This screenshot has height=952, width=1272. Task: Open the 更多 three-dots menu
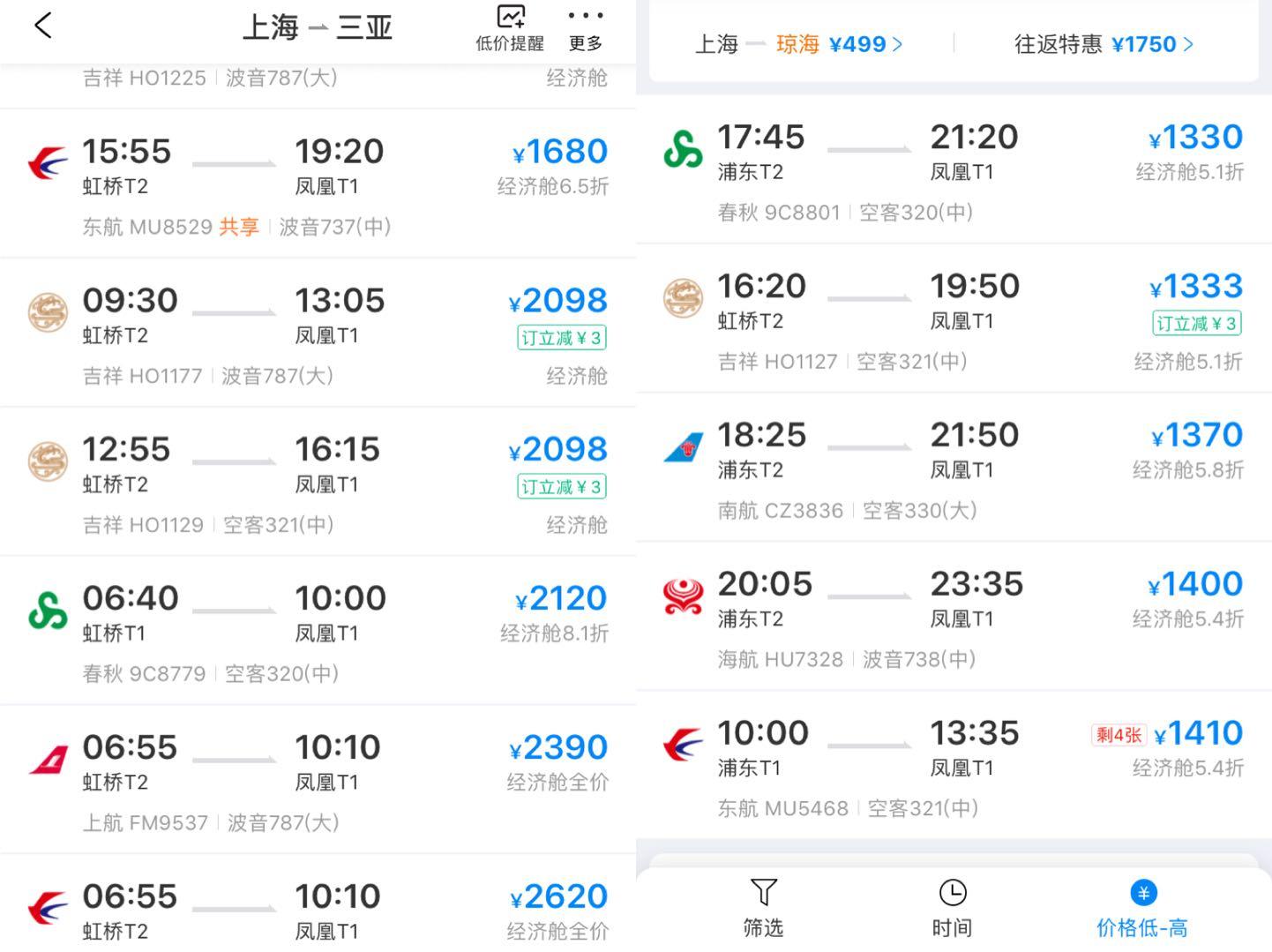[585, 18]
